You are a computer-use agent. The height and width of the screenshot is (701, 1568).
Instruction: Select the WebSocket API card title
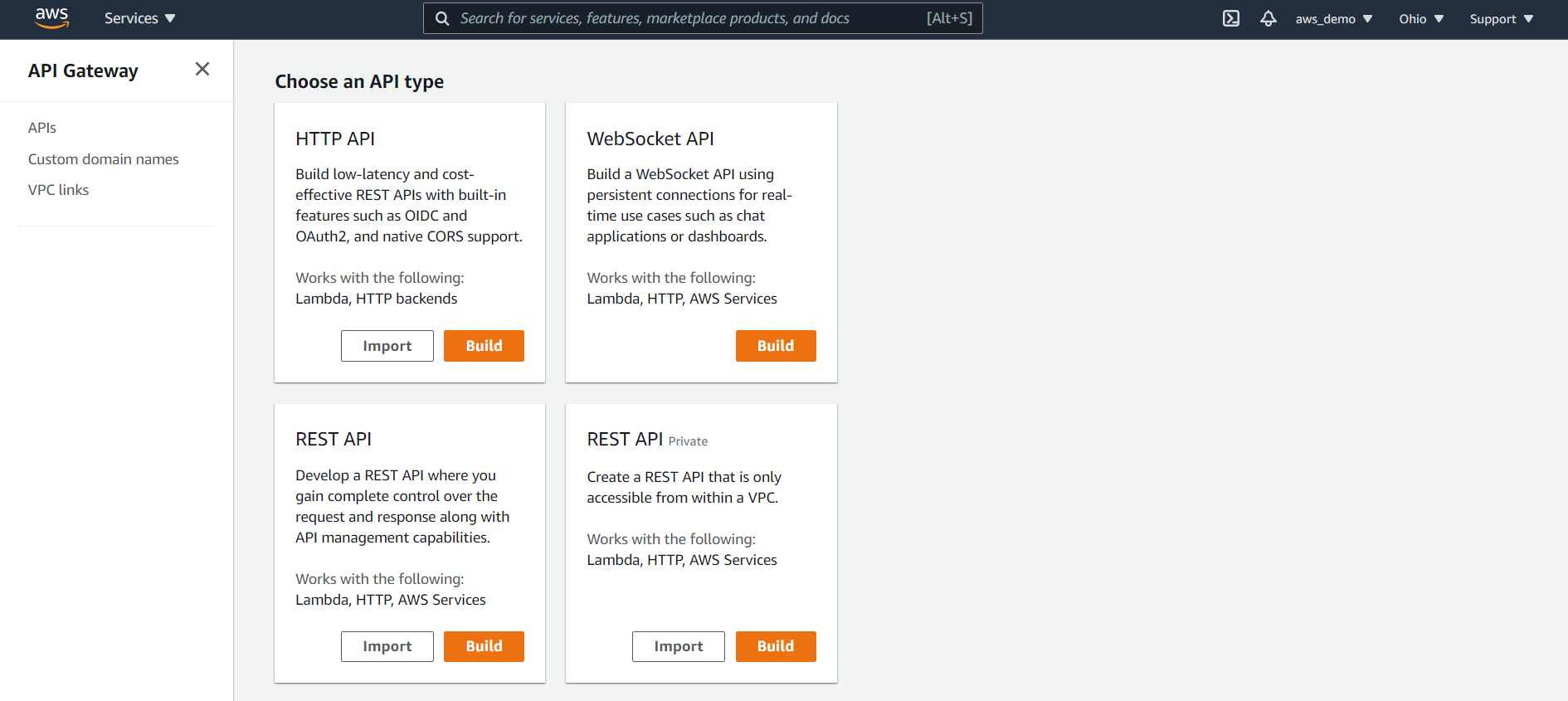coord(650,139)
